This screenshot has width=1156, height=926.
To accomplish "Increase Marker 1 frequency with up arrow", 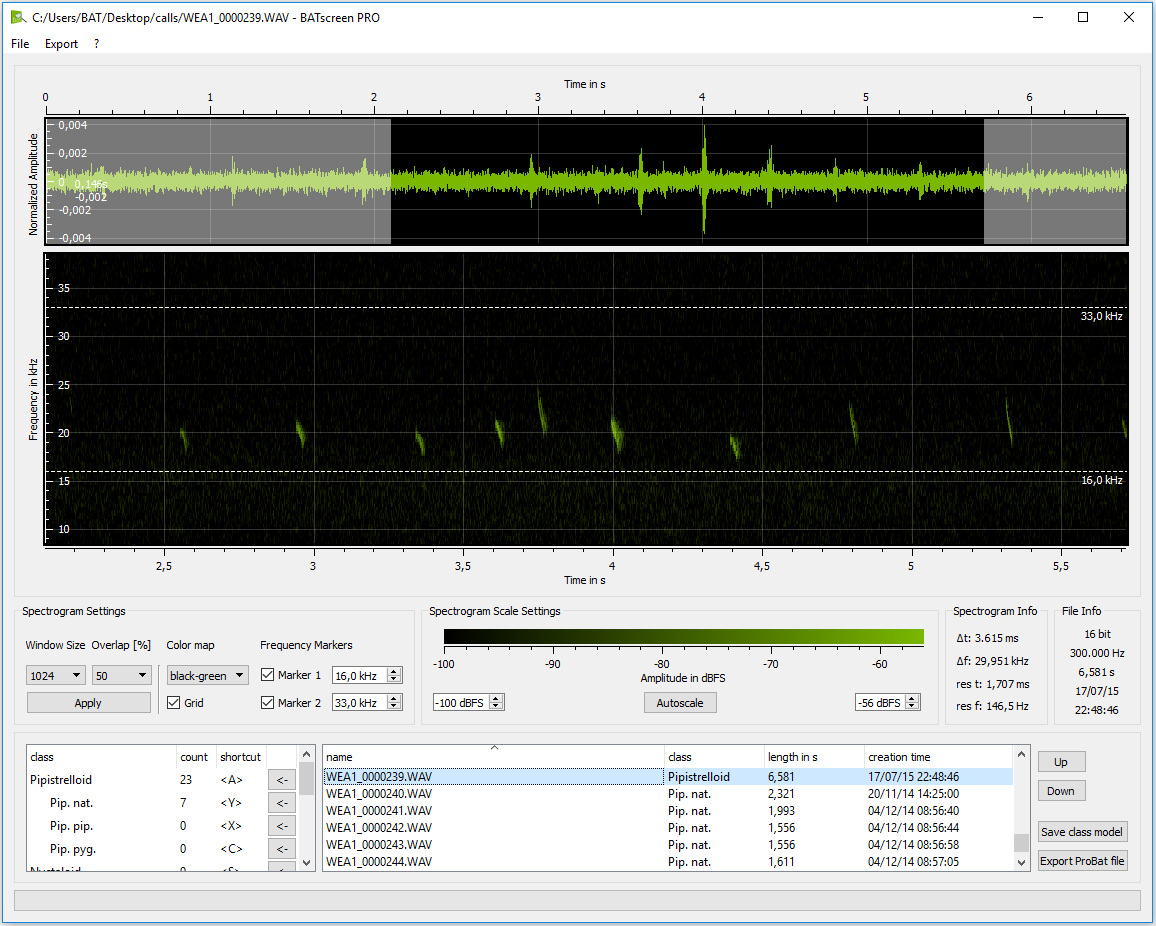I will [394, 672].
